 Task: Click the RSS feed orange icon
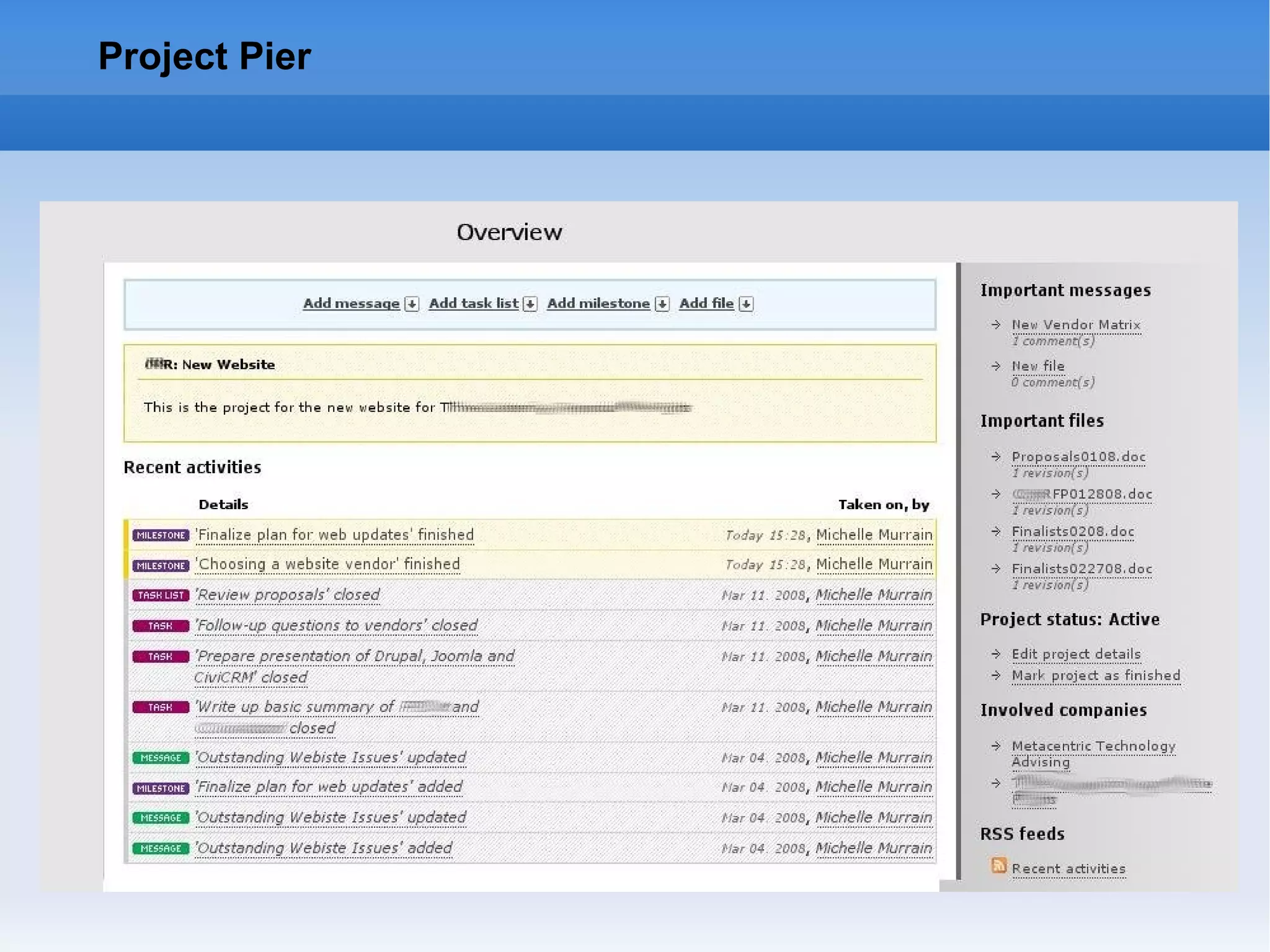(x=998, y=865)
